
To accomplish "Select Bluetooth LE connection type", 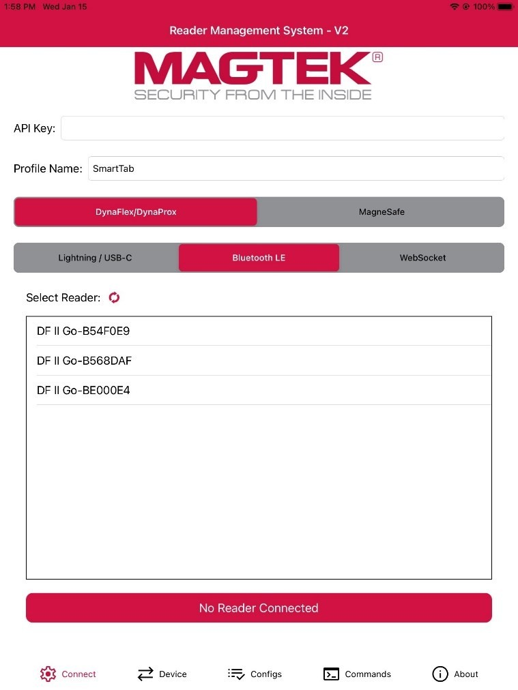I will (259, 258).
